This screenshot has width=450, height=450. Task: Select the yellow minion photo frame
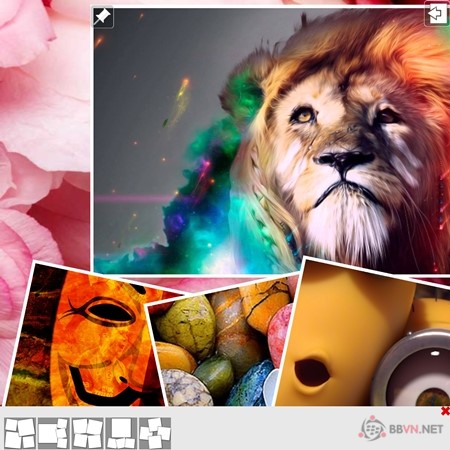click(x=363, y=333)
